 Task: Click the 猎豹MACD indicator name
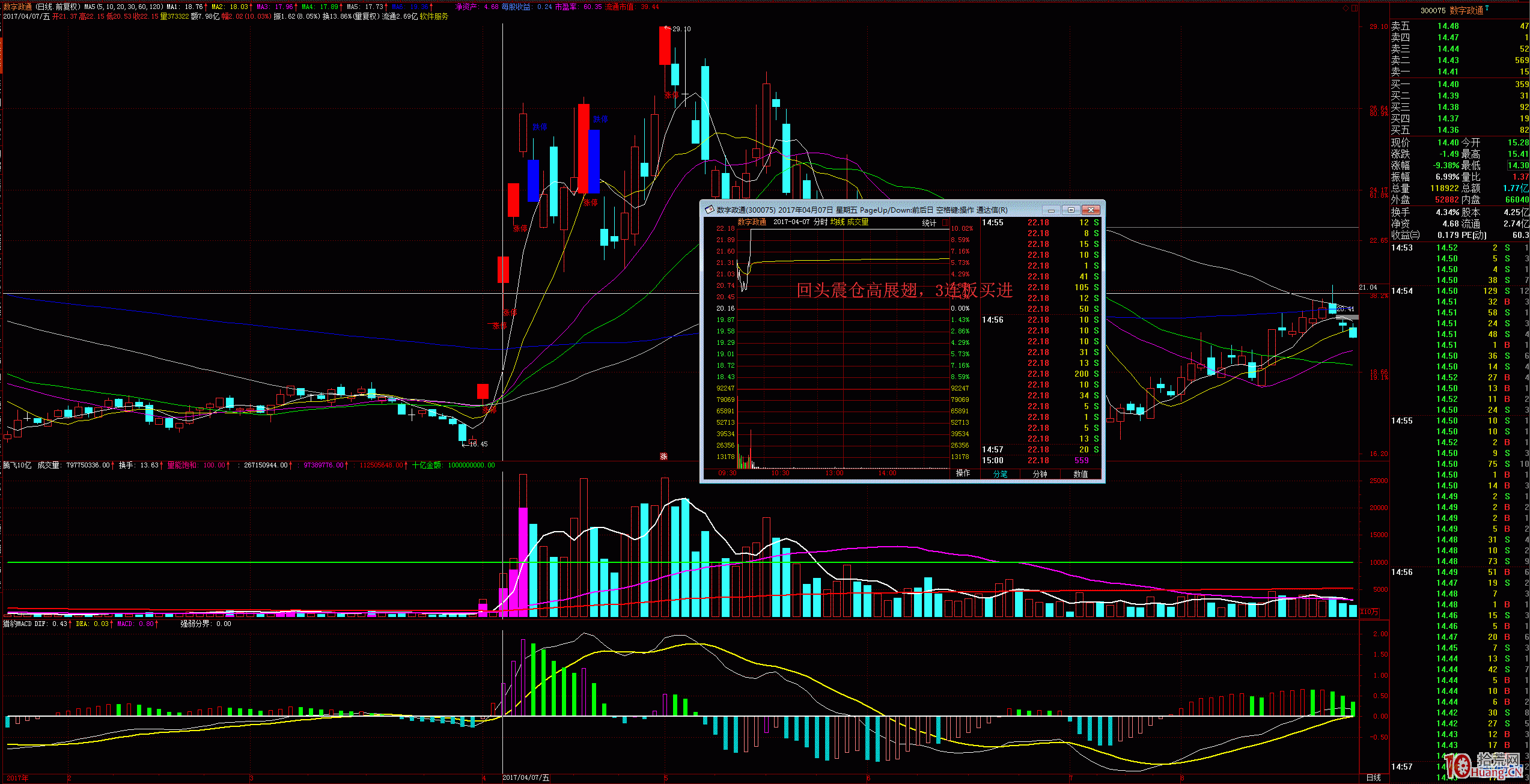coord(17,624)
